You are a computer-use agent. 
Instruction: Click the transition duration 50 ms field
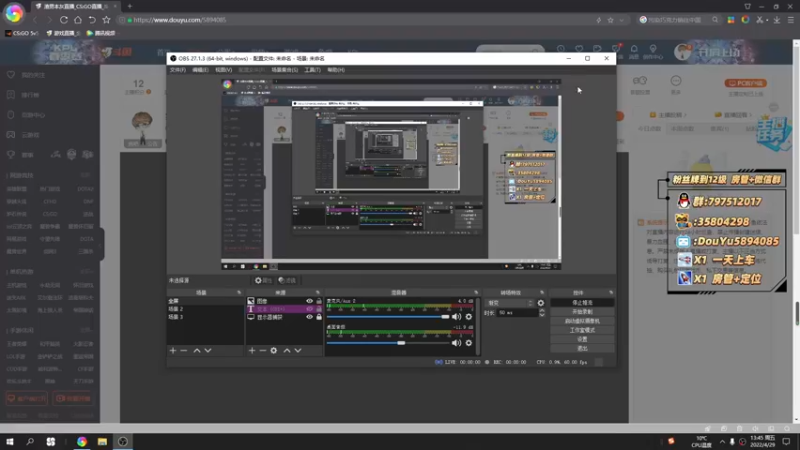coord(518,313)
